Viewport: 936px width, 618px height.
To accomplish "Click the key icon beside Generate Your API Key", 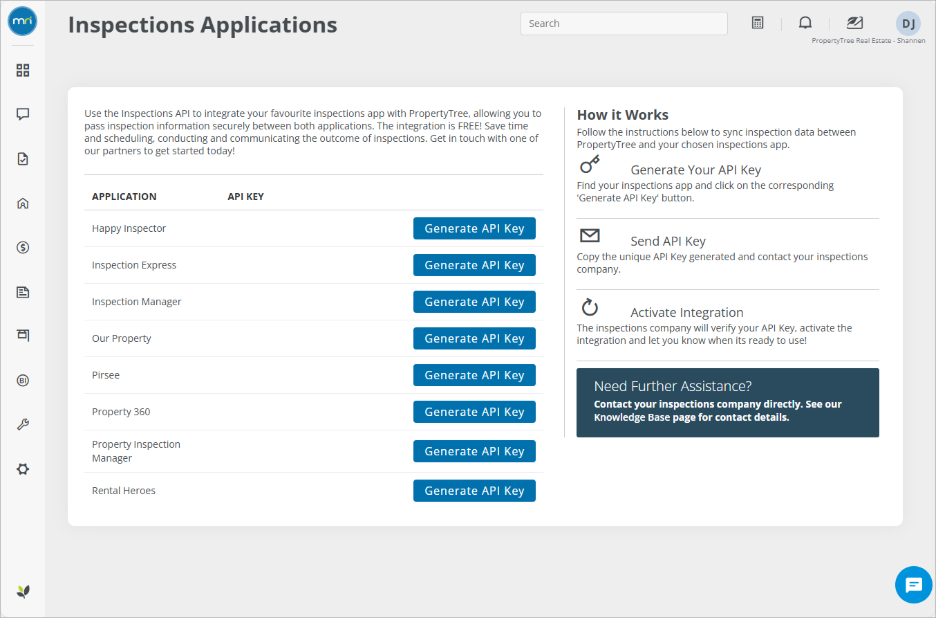I will point(590,164).
